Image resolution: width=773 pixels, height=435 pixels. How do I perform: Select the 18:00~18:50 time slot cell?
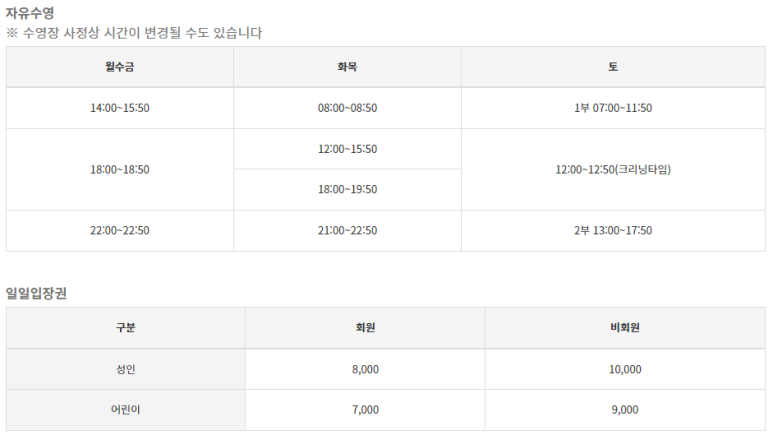tap(120, 170)
